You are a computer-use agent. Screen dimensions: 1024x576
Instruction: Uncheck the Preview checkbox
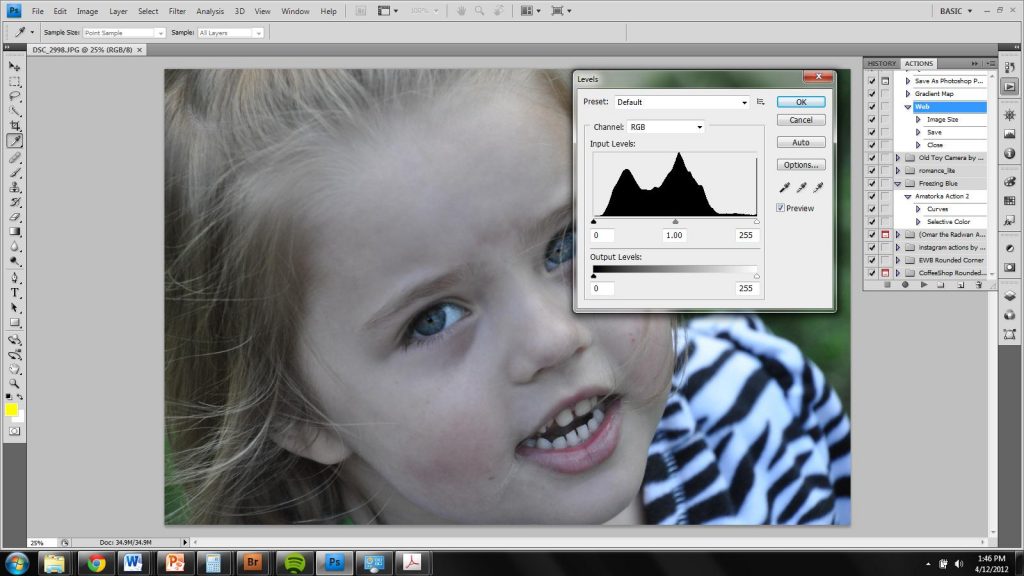point(781,208)
